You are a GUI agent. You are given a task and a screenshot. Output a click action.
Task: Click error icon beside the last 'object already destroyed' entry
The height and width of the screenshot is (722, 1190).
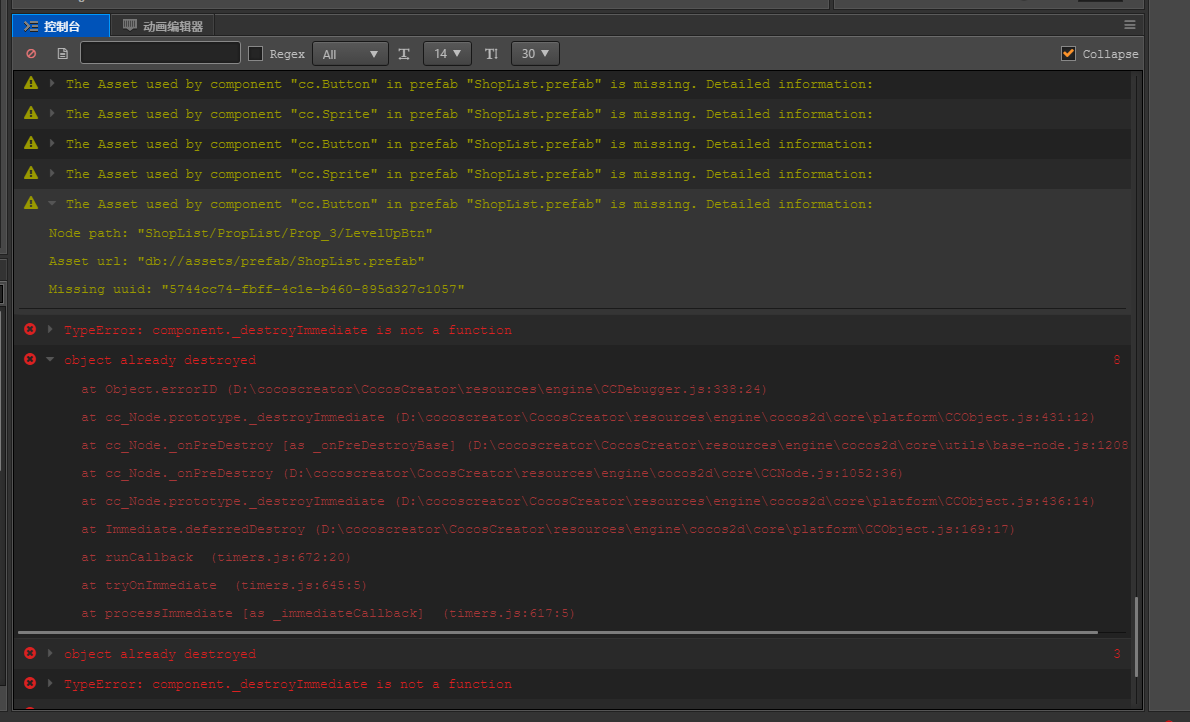point(30,653)
